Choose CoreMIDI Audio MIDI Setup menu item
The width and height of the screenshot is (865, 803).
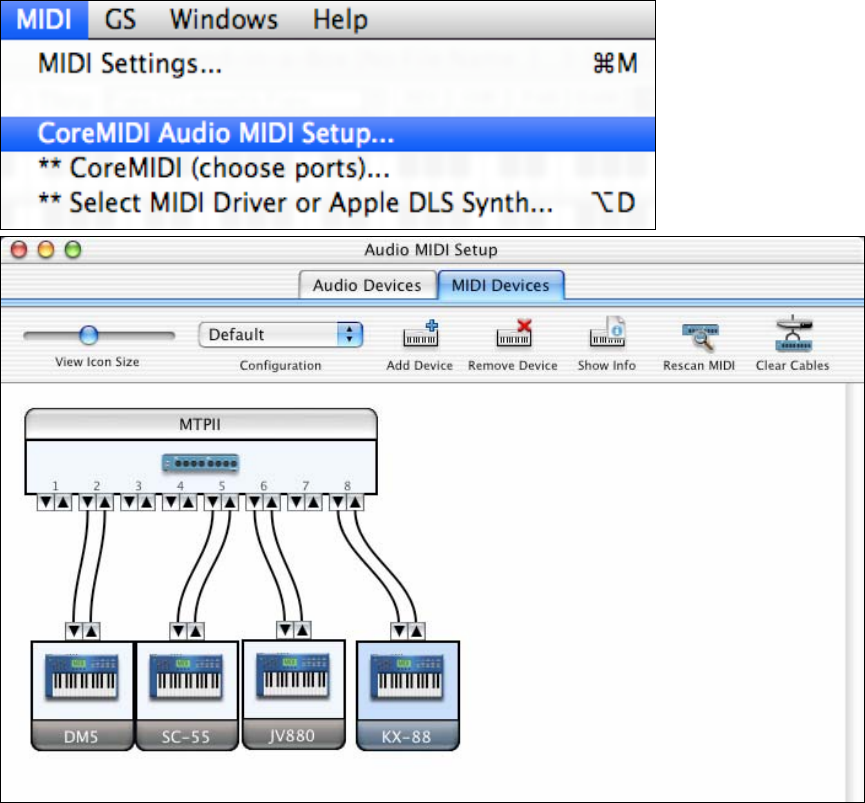[x=215, y=133]
